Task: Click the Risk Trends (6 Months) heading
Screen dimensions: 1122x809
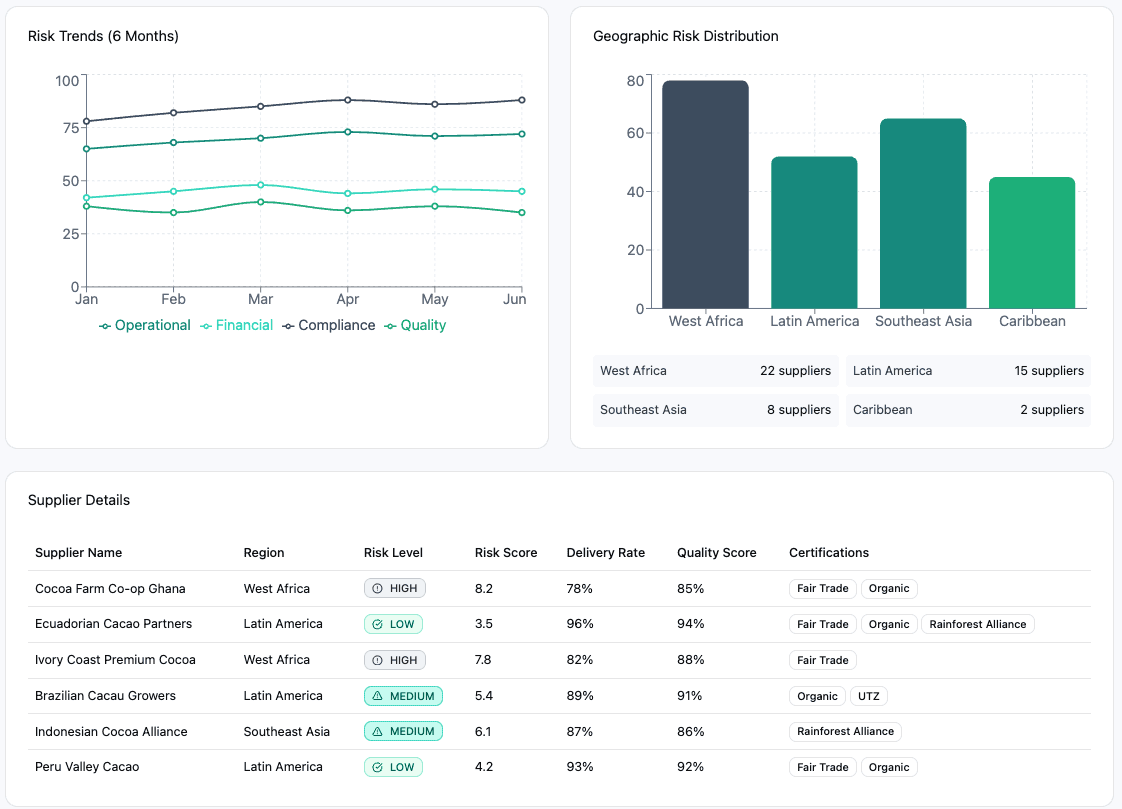Action: [103, 36]
